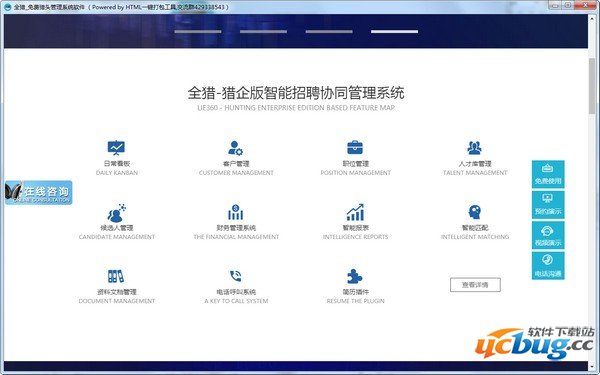The image size is (600, 375).
Task: Click the INTELLIGENCE REPORTS text label
Action: (x=355, y=237)
